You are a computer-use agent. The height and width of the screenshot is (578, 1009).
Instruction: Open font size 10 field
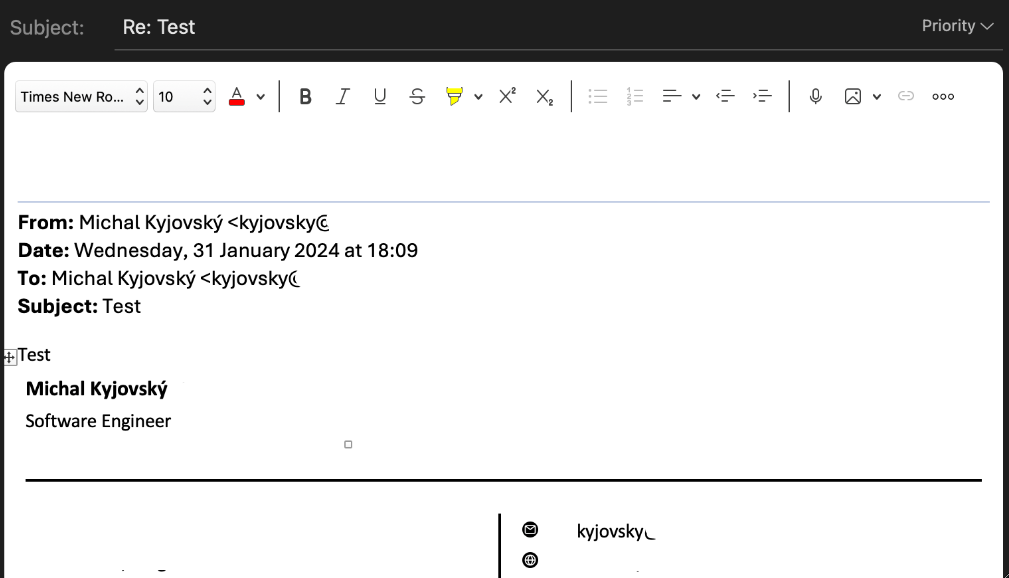click(x=184, y=97)
